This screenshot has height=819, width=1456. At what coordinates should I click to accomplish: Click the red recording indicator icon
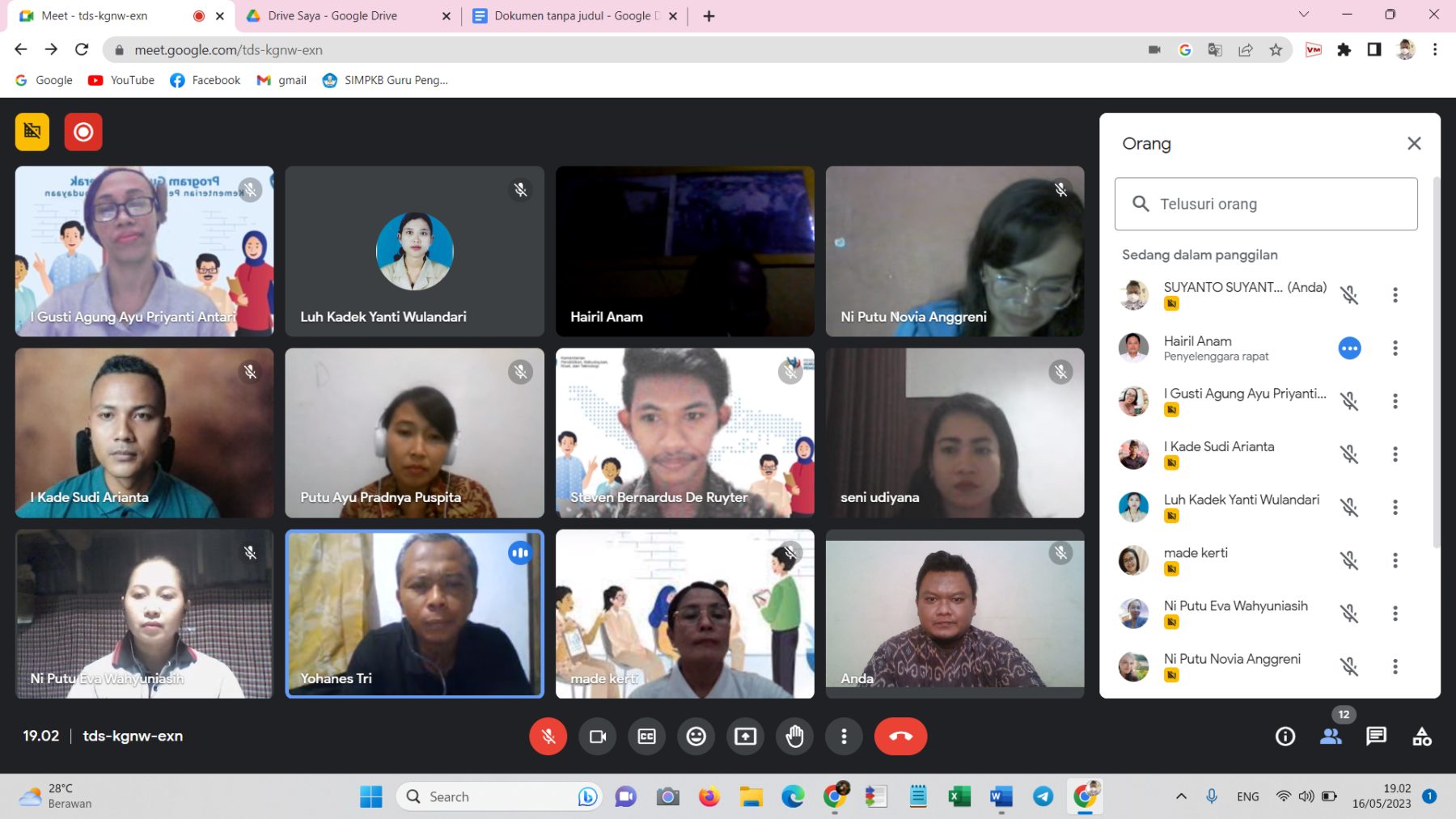point(83,132)
